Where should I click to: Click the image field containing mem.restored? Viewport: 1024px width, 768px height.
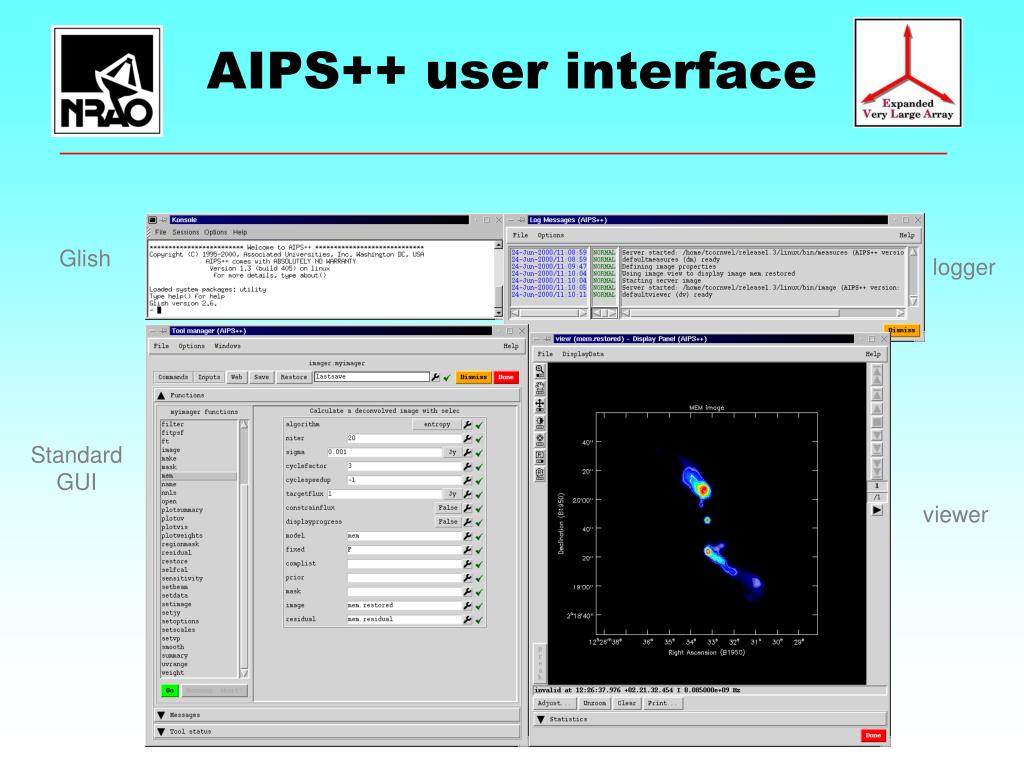click(x=404, y=605)
